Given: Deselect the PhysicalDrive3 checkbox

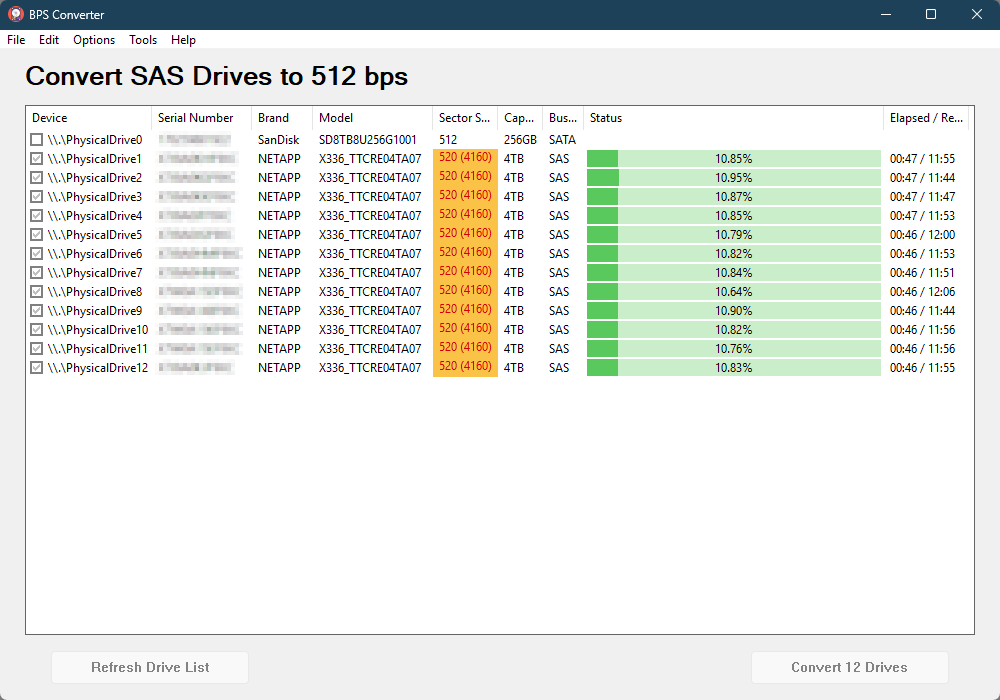Looking at the screenshot, I should click(x=36, y=196).
